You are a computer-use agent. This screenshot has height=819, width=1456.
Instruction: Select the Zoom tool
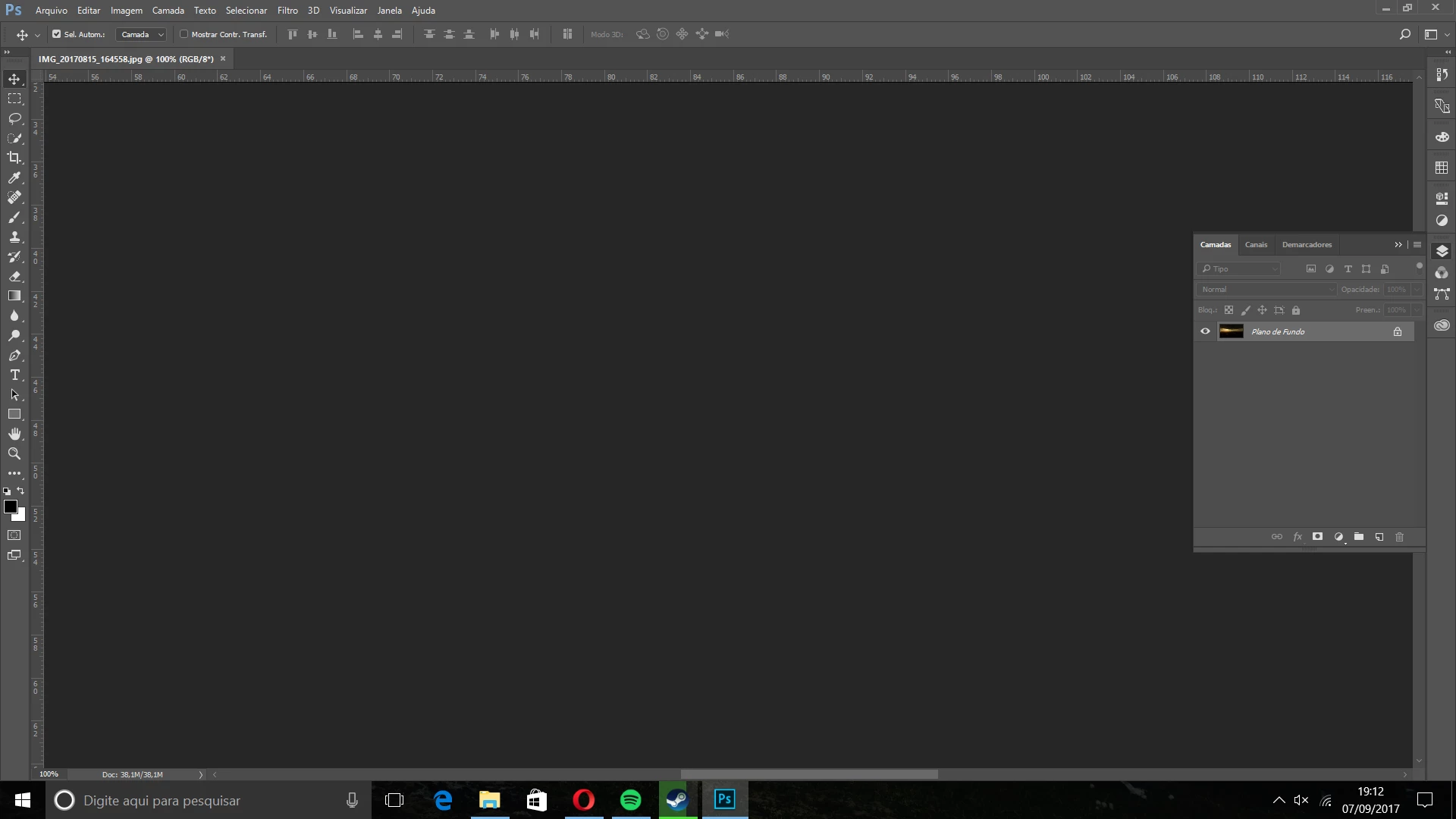[14, 453]
